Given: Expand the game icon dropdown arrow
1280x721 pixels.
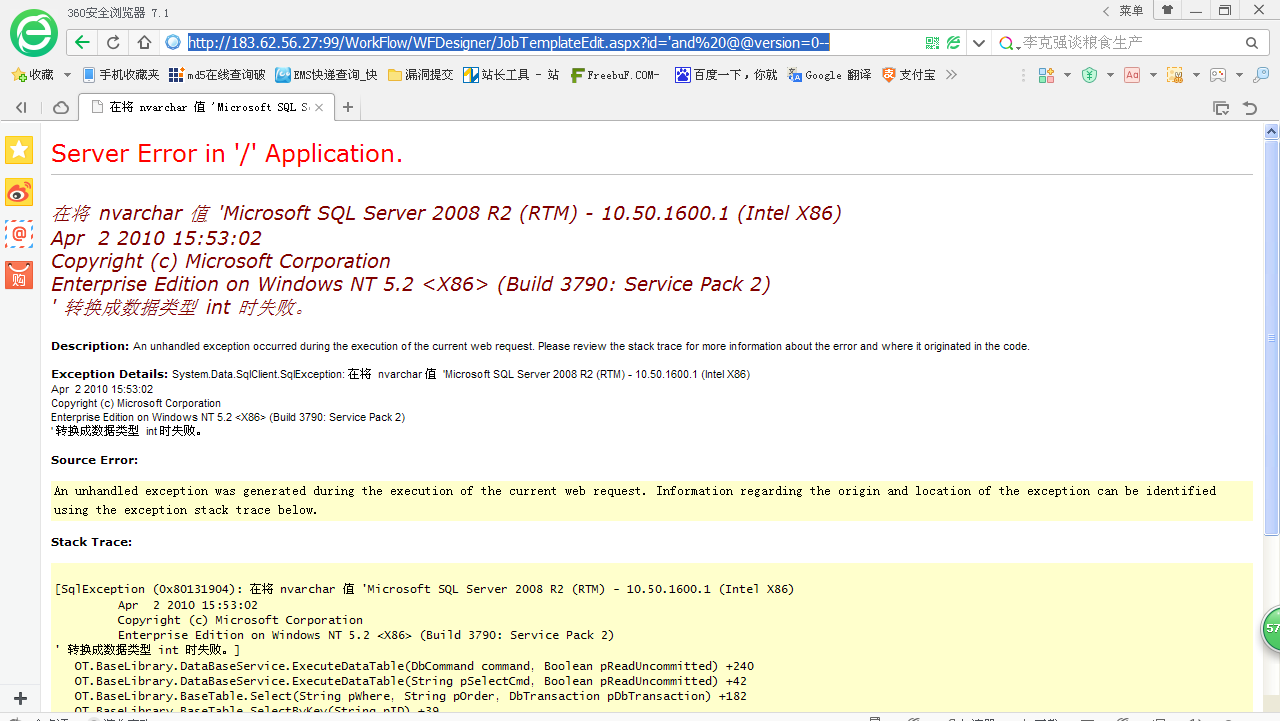Looking at the screenshot, I should (1239, 75).
